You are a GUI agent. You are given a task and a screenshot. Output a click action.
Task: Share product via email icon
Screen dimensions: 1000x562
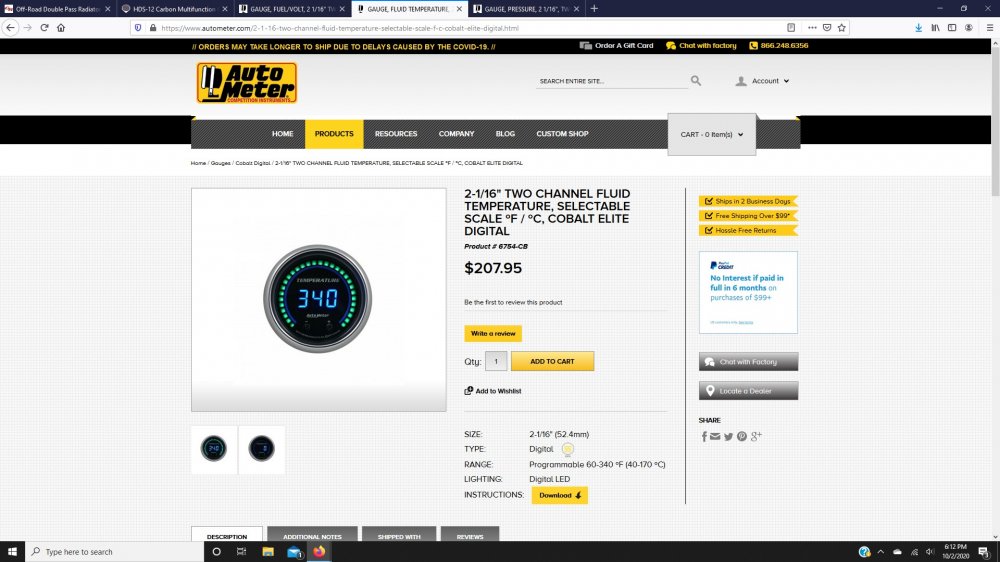click(715, 436)
